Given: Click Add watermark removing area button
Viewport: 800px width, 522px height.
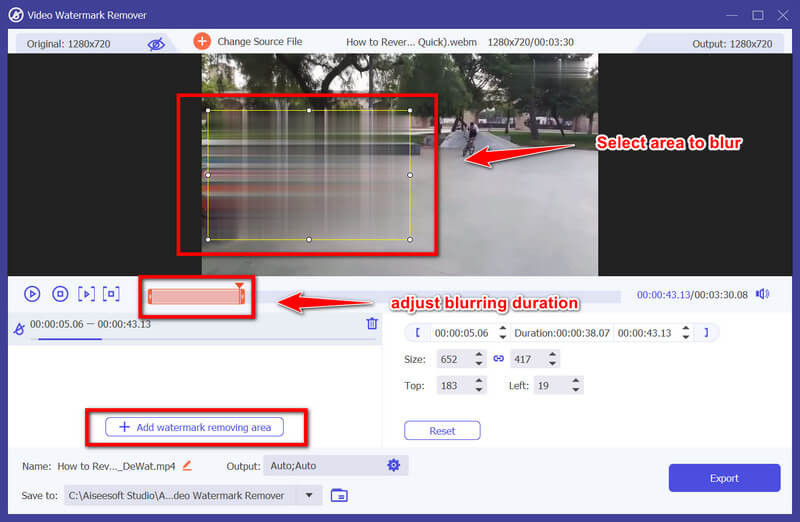Looking at the screenshot, I should 194,427.
